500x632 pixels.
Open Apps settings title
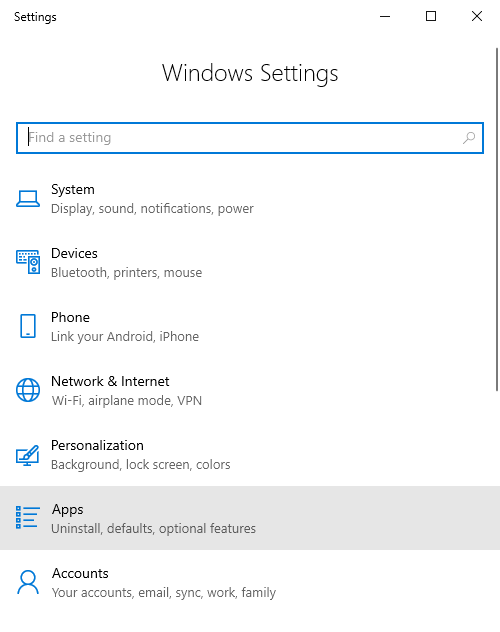click(67, 510)
